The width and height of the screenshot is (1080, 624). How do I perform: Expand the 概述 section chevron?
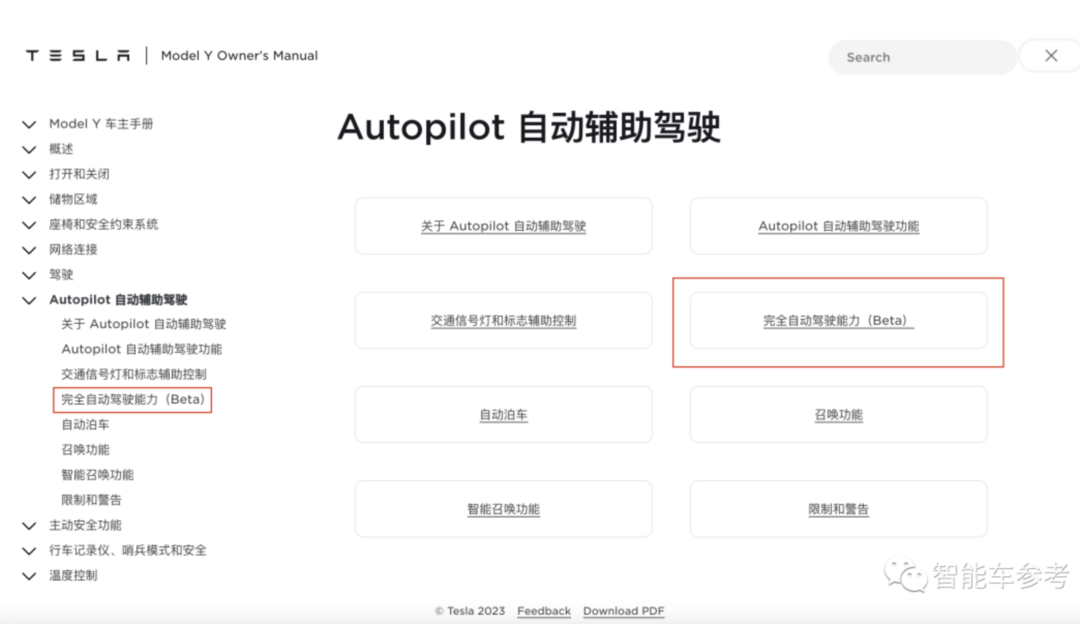pyautogui.click(x=29, y=149)
